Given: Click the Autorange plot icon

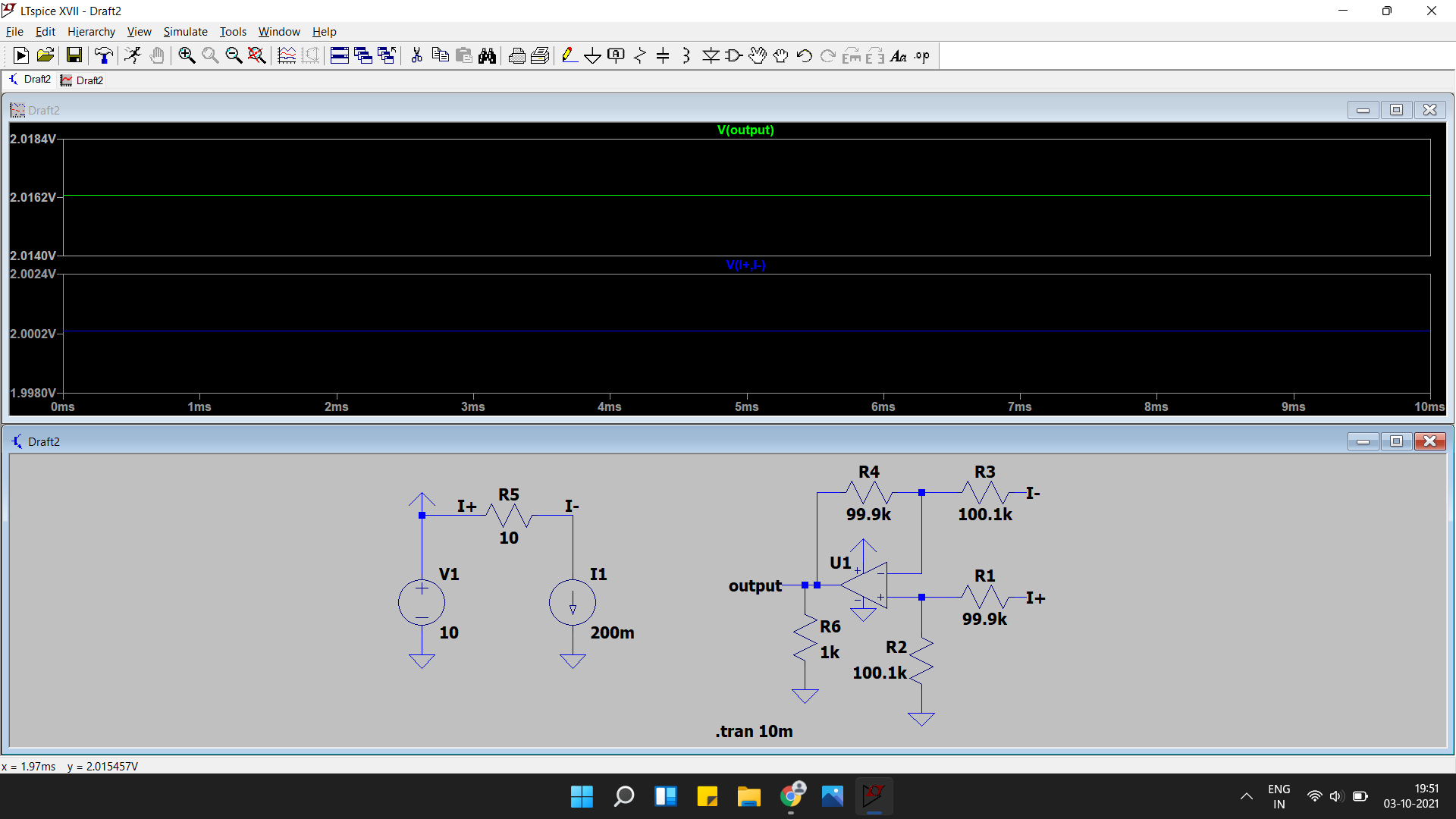Looking at the screenshot, I should pyautogui.click(x=287, y=55).
